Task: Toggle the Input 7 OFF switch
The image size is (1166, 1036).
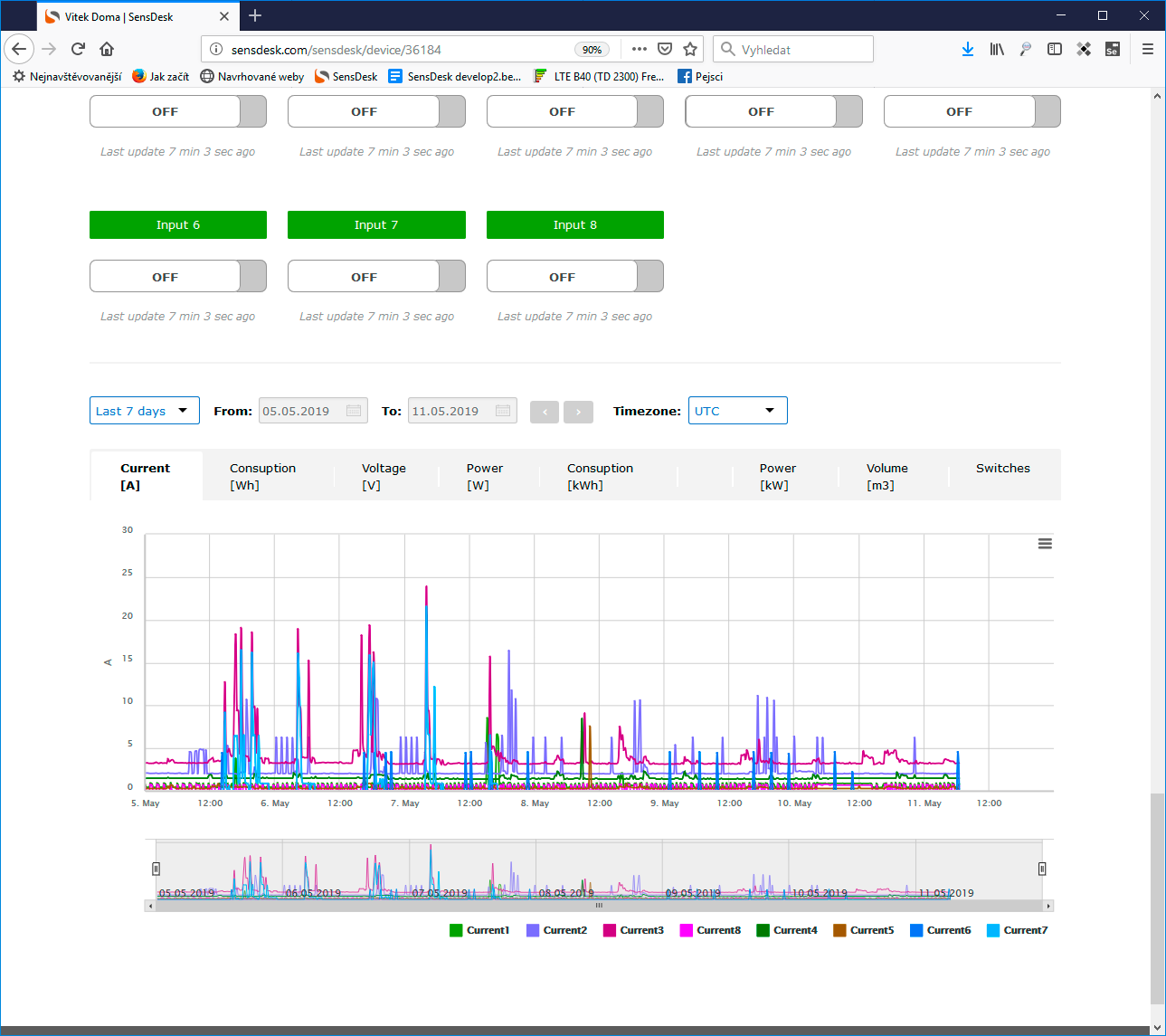Action: pyautogui.click(x=376, y=277)
